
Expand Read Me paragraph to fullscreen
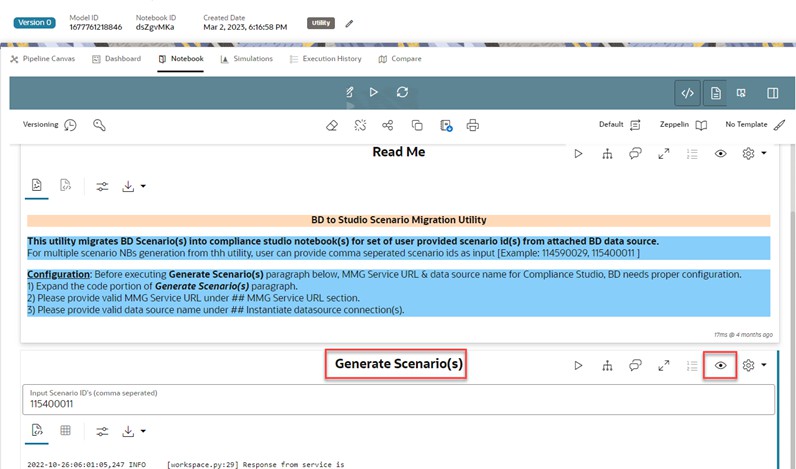(x=664, y=154)
